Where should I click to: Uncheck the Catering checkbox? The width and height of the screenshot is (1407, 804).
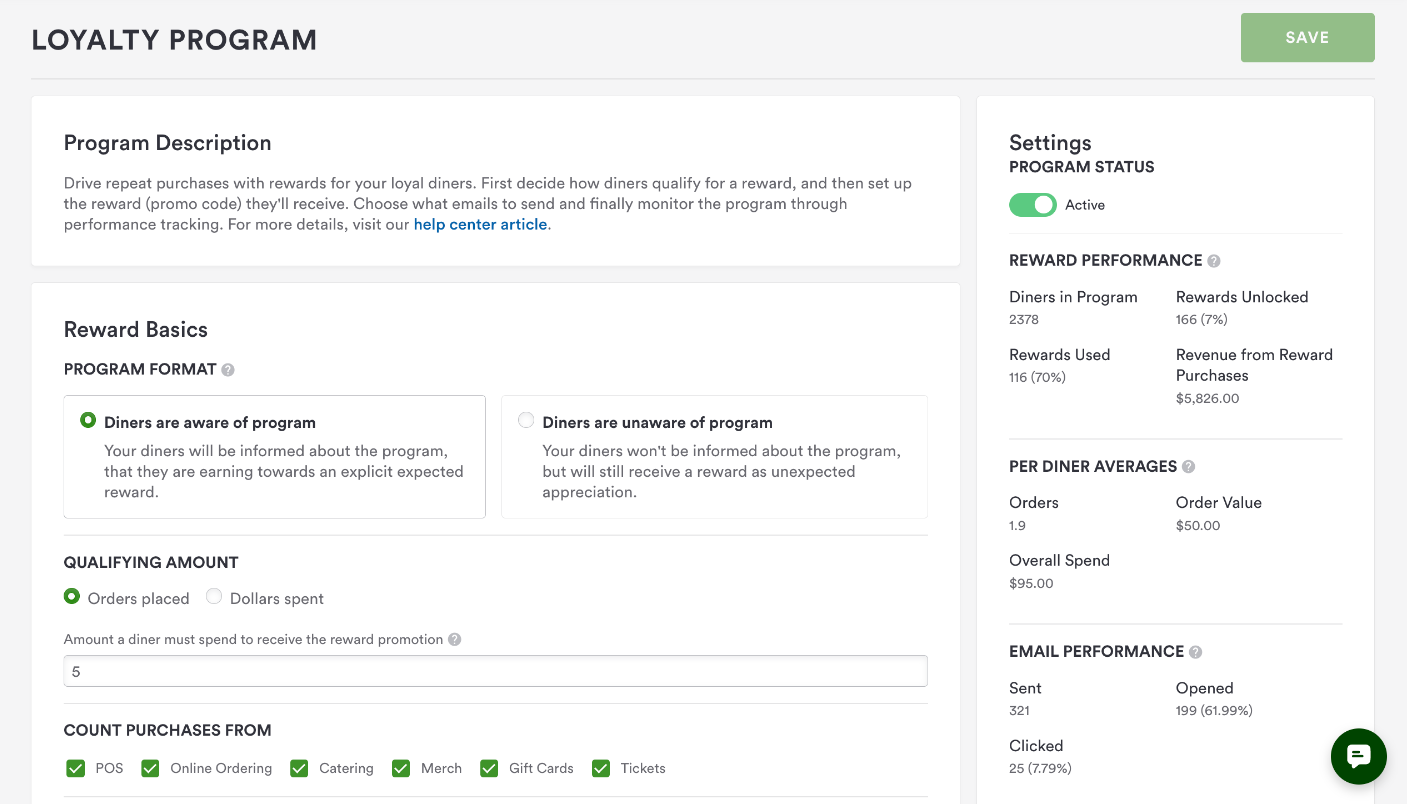[299, 768]
